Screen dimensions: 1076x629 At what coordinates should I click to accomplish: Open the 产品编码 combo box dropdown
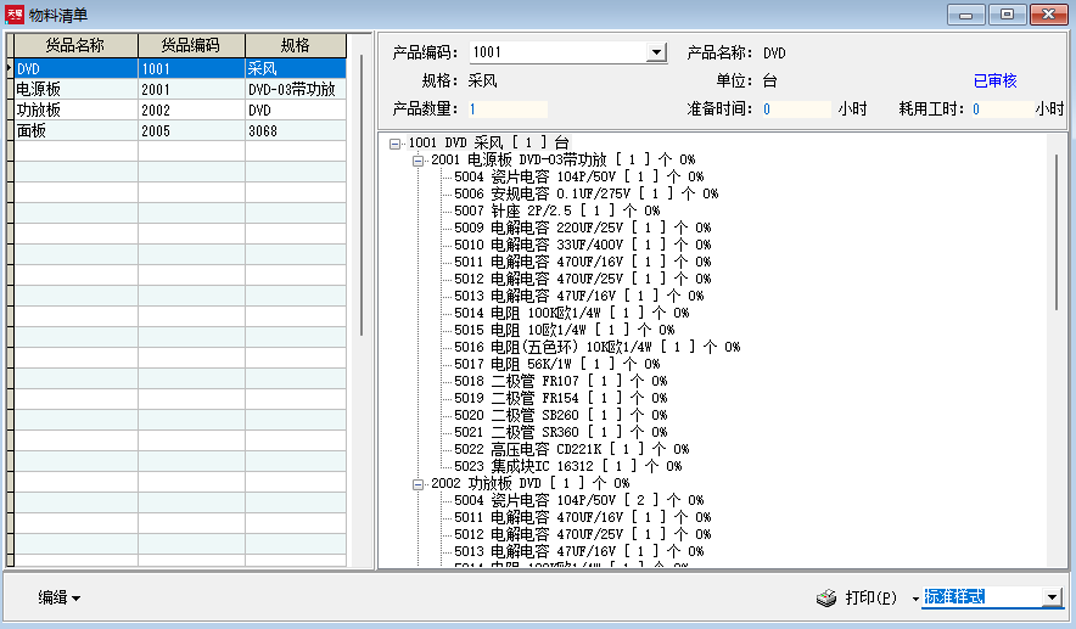[x=657, y=52]
